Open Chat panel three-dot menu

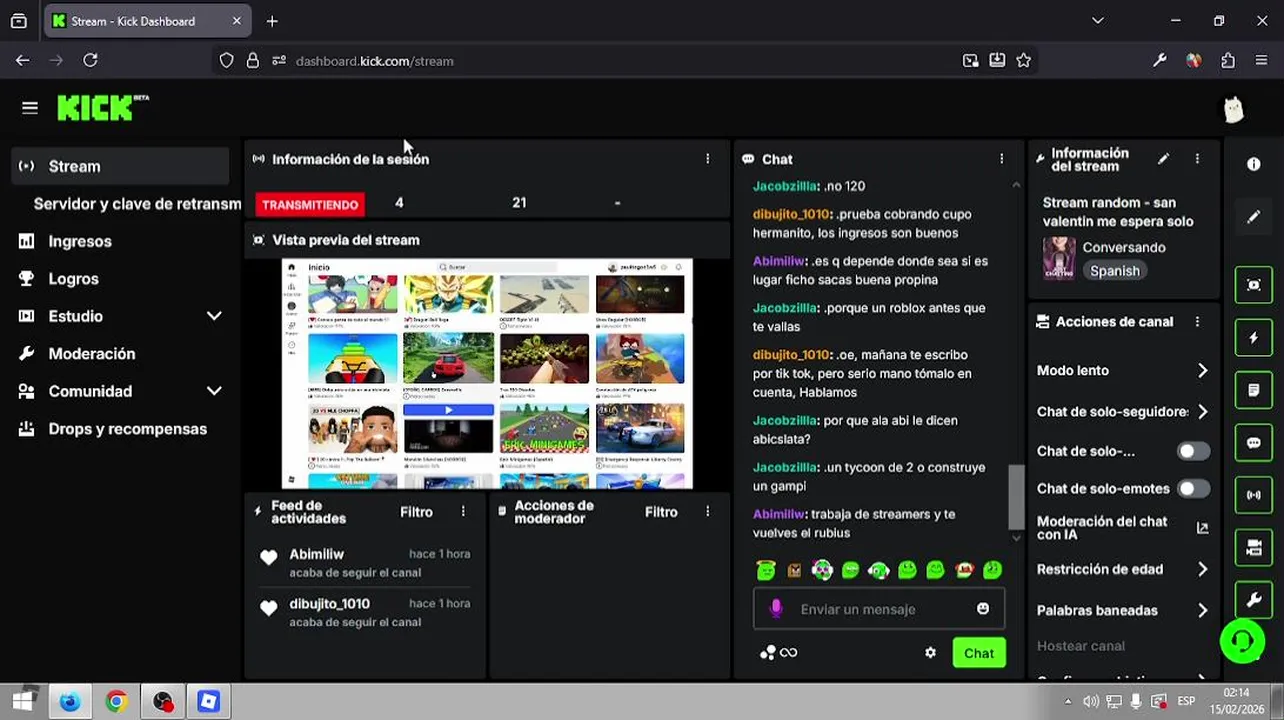click(x=1001, y=159)
